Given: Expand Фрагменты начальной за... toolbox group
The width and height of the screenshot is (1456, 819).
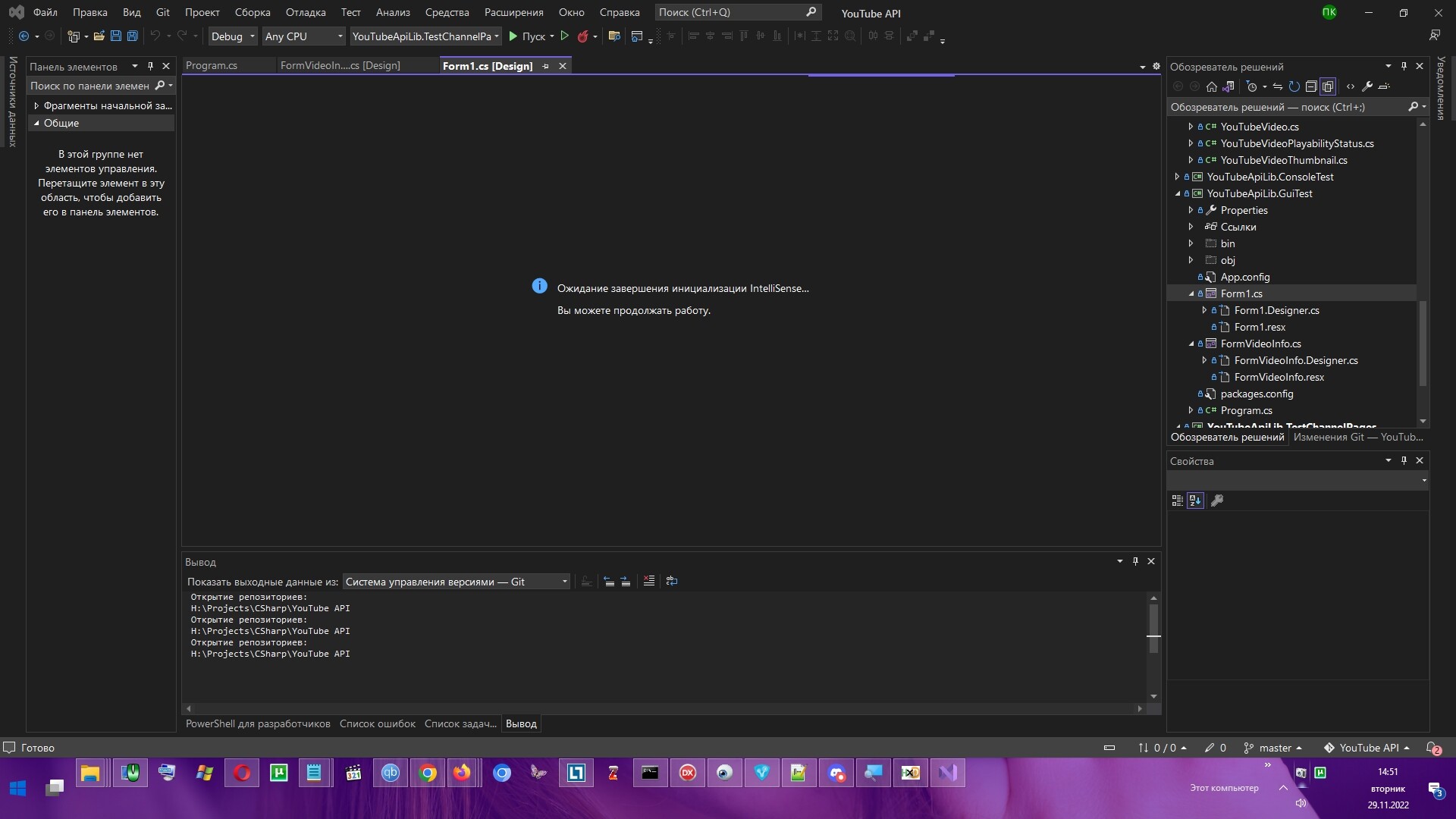Looking at the screenshot, I should (x=36, y=105).
